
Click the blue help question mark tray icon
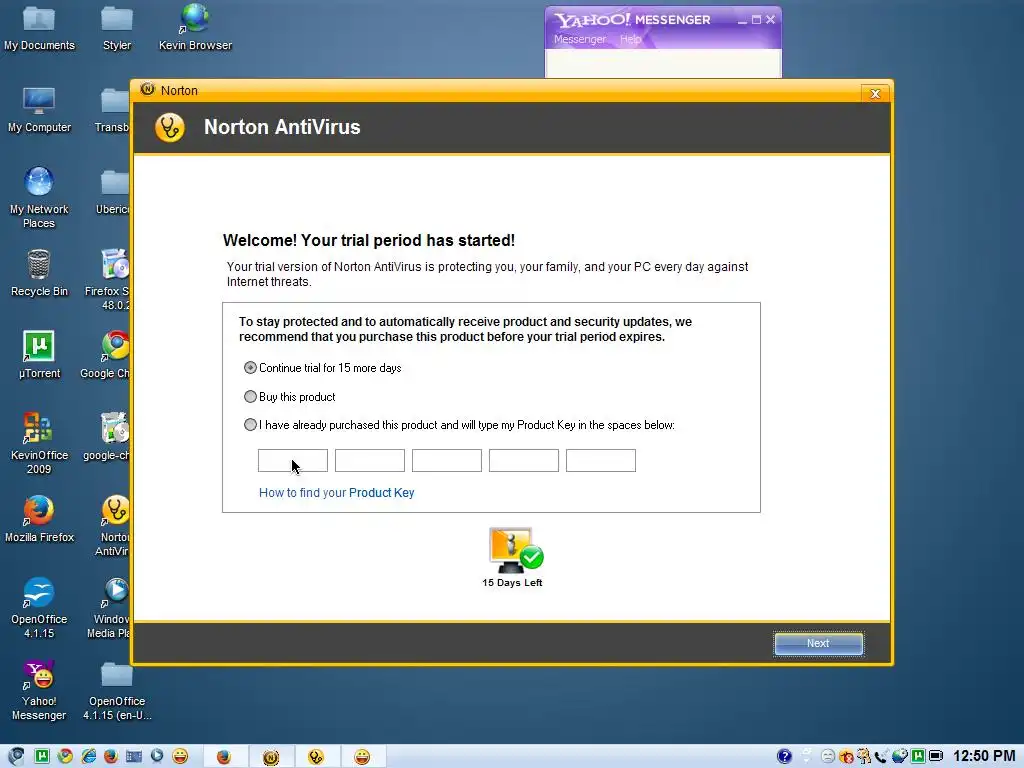(784, 756)
